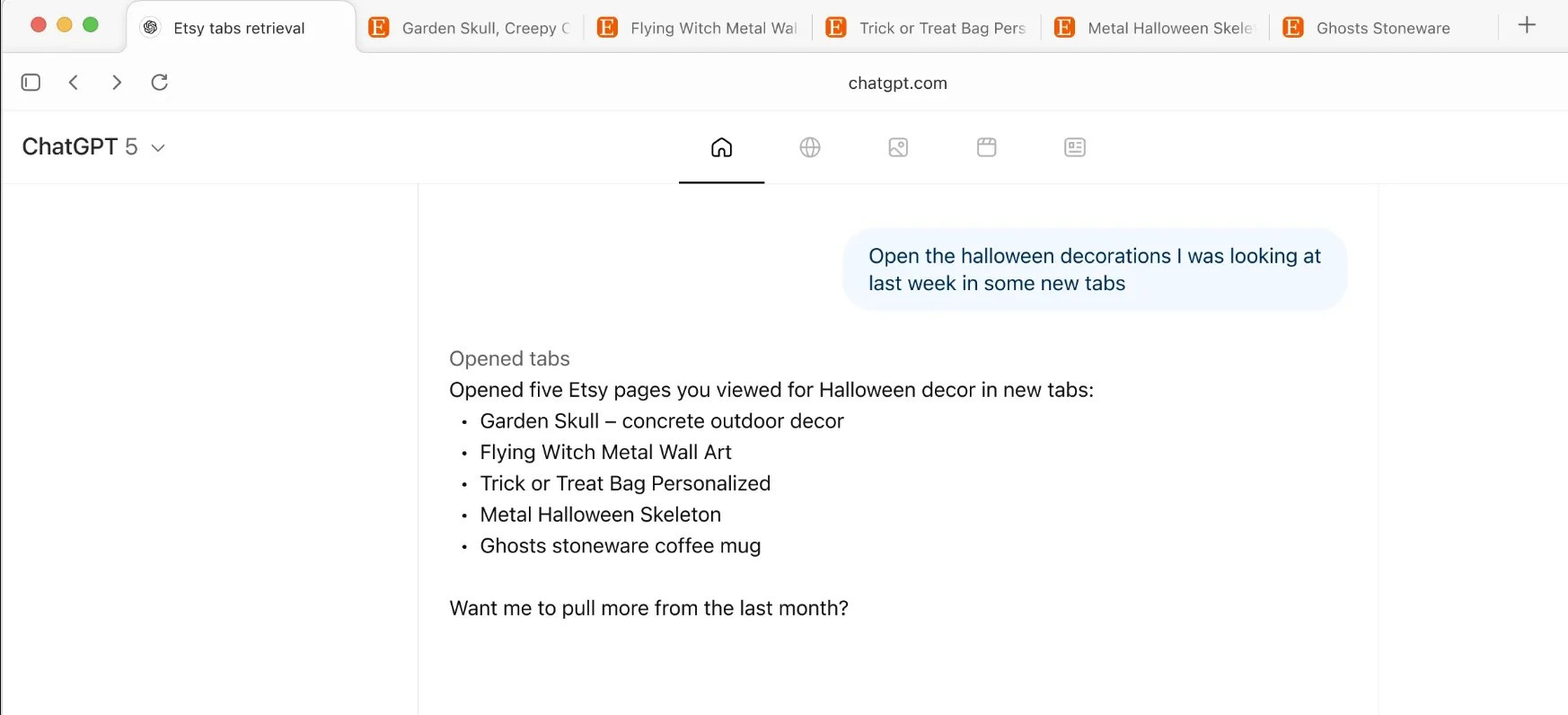Select the image gallery icon
The width and height of the screenshot is (1568, 715).
[898, 147]
